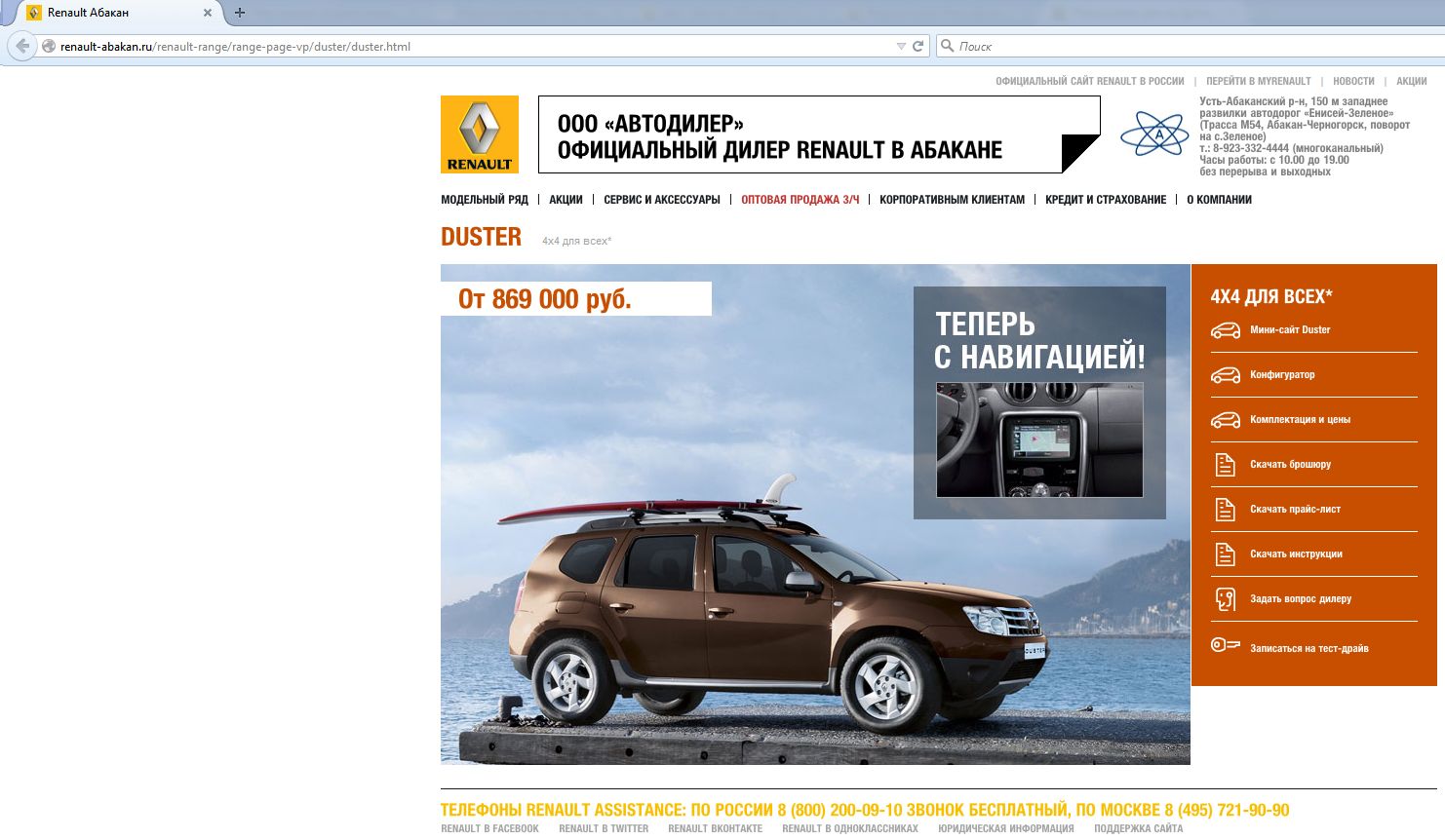Open Корпоративным клиентам menu item

[953, 200]
